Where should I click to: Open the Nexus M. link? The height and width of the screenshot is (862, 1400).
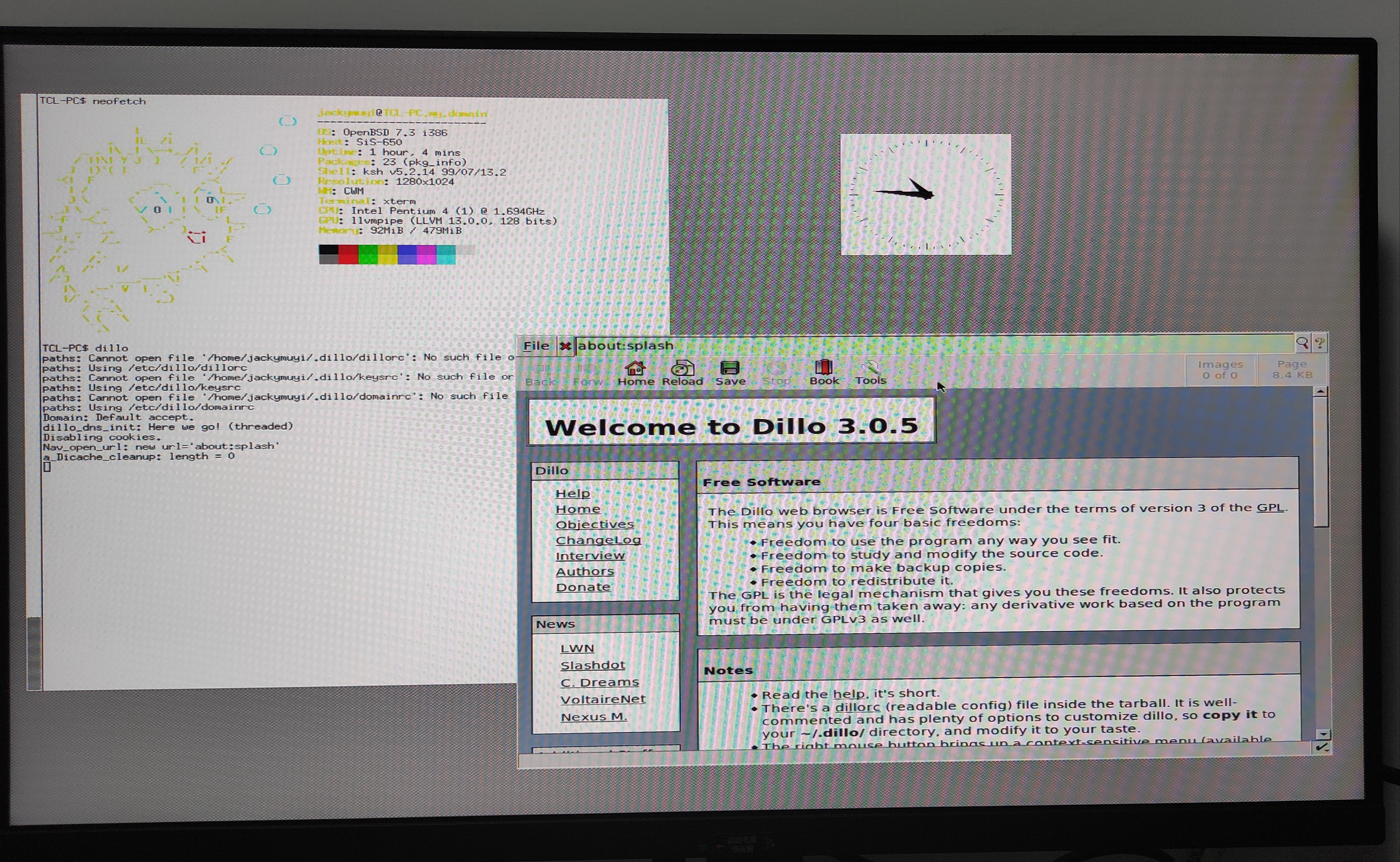594,717
